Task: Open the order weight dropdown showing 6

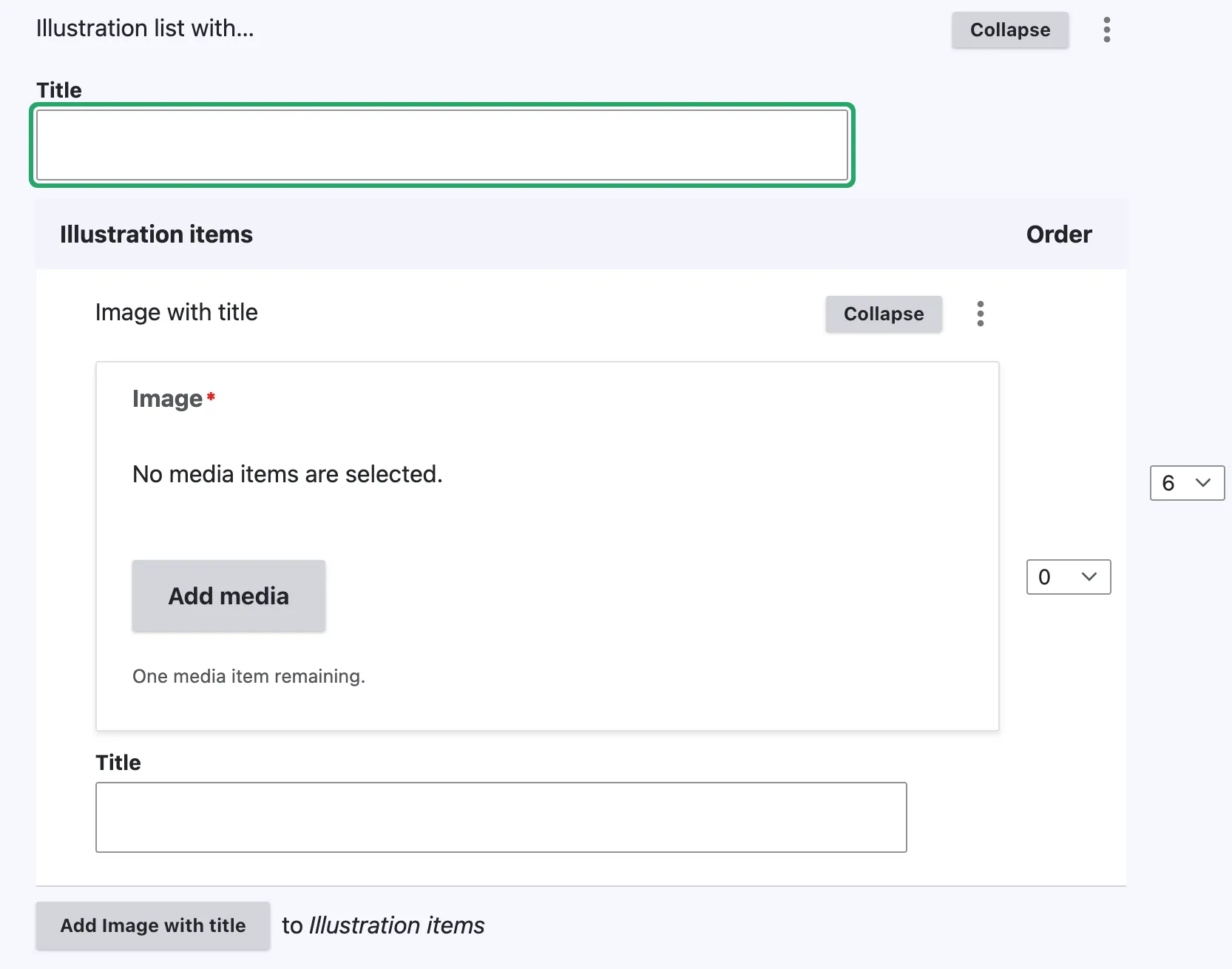Action: pos(1186,483)
